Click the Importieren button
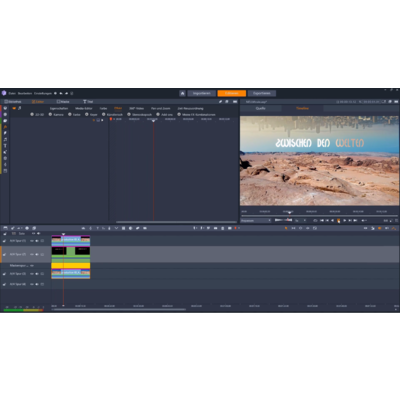Image resolution: width=400 pixels, height=400 pixels. (201, 93)
